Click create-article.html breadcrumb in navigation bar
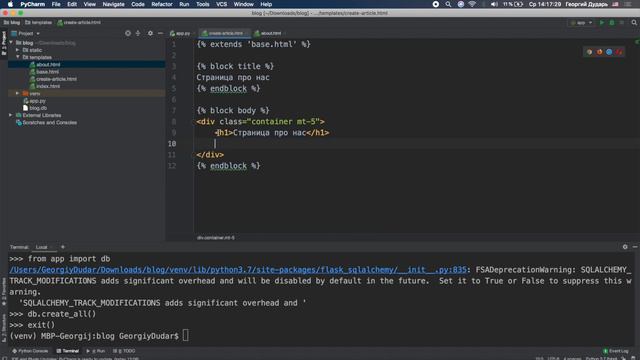 (79, 23)
